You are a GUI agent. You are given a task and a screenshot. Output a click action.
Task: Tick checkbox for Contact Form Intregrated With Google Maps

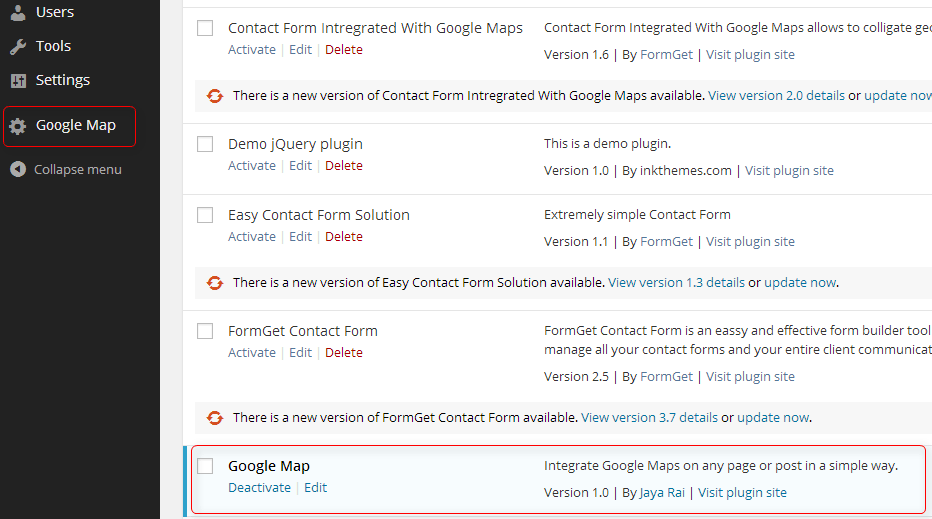[x=205, y=28]
